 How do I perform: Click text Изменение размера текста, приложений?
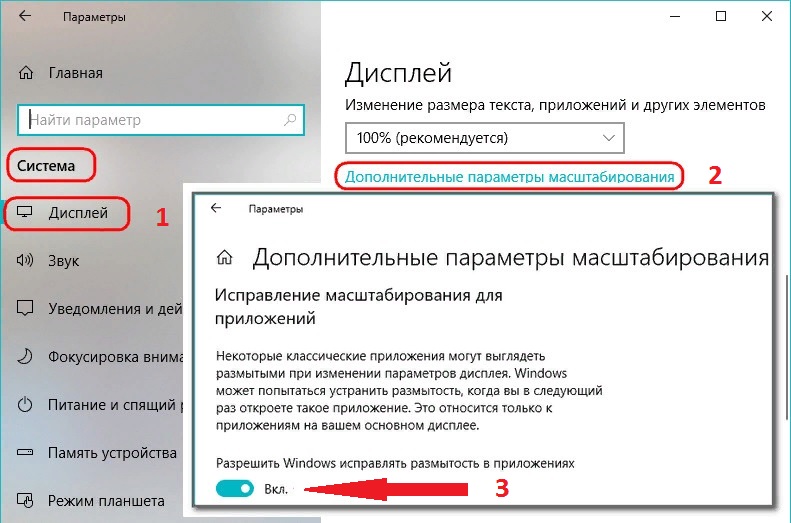click(555, 105)
